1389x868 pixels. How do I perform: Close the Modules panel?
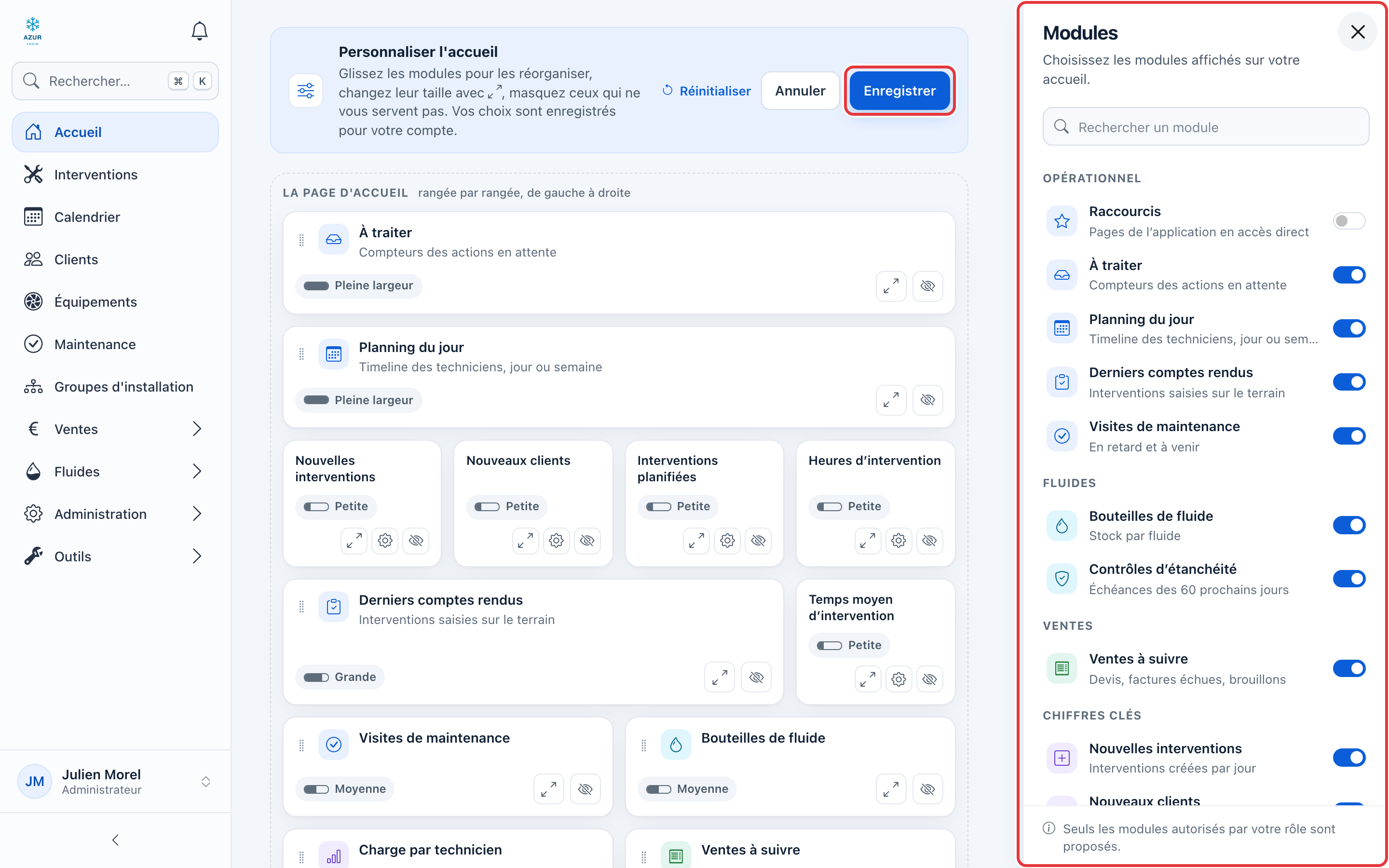coord(1358,31)
